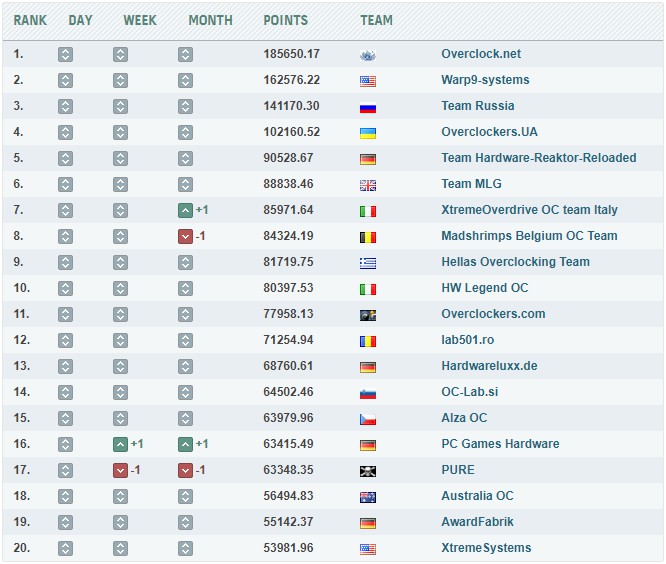Click the day change indicator for rank 1
This screenshot has height=564, width=666.
65,54
